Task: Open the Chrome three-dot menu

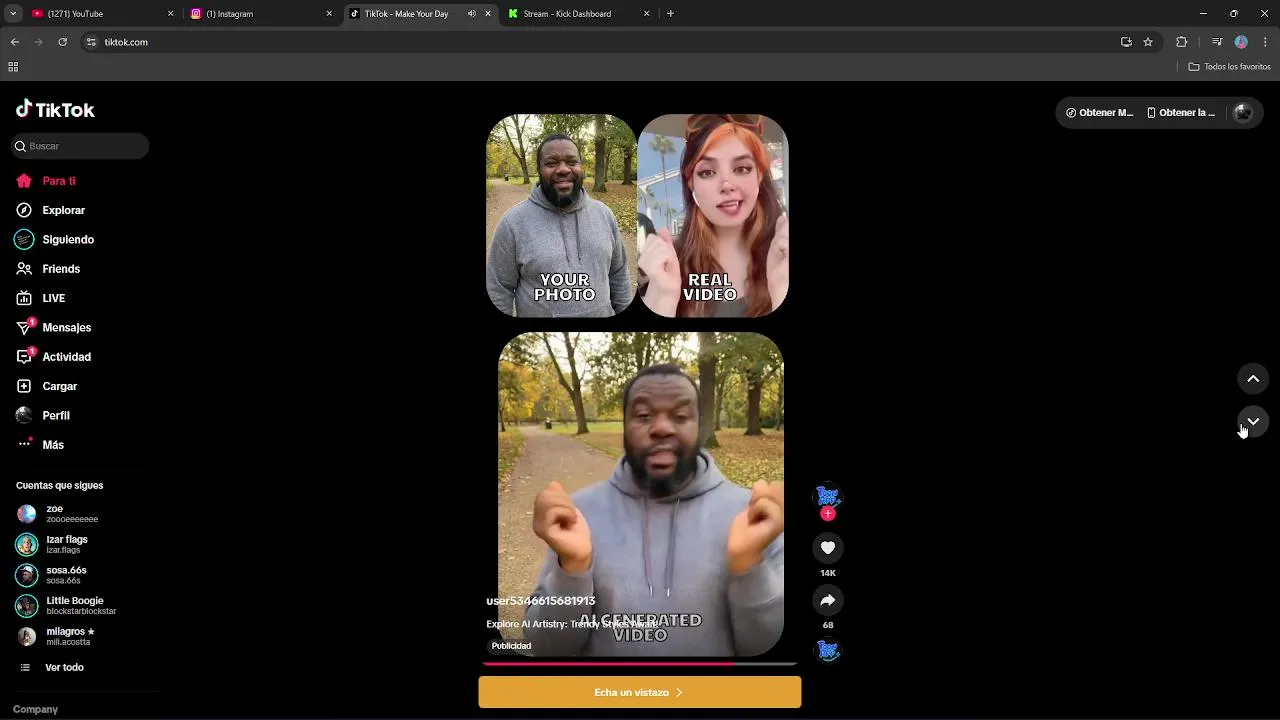Action: 1265,42
